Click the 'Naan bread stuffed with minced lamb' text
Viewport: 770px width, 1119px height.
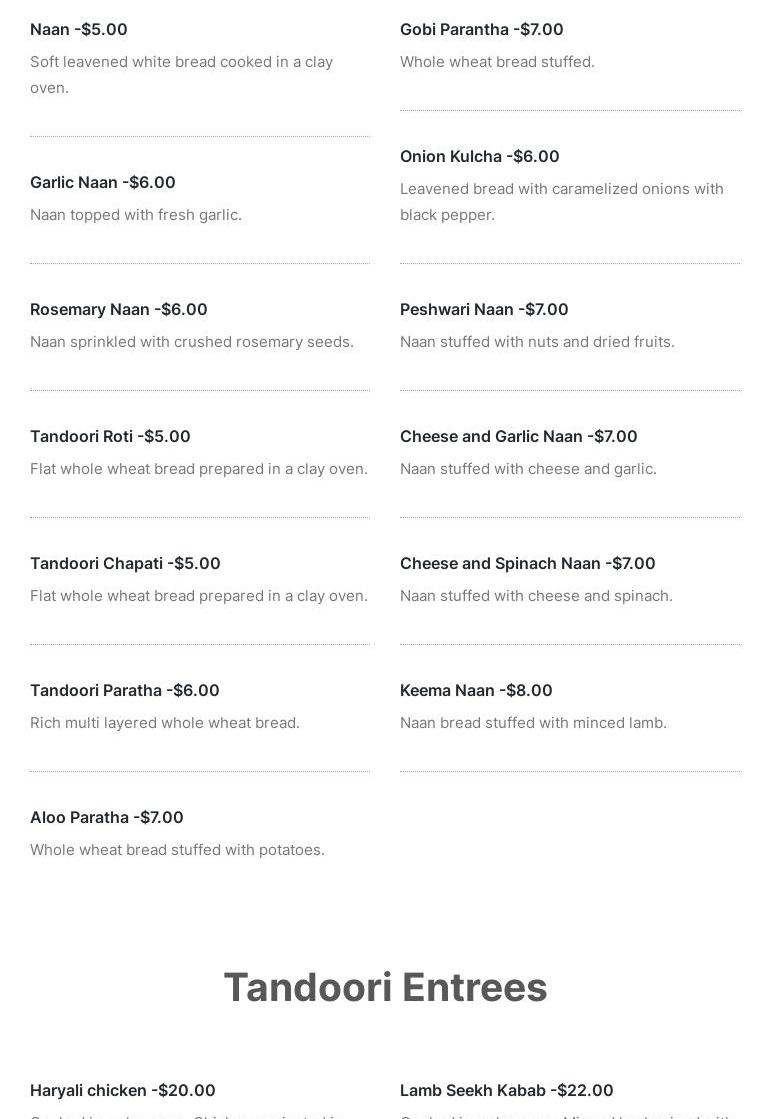[x=533, y=722]
